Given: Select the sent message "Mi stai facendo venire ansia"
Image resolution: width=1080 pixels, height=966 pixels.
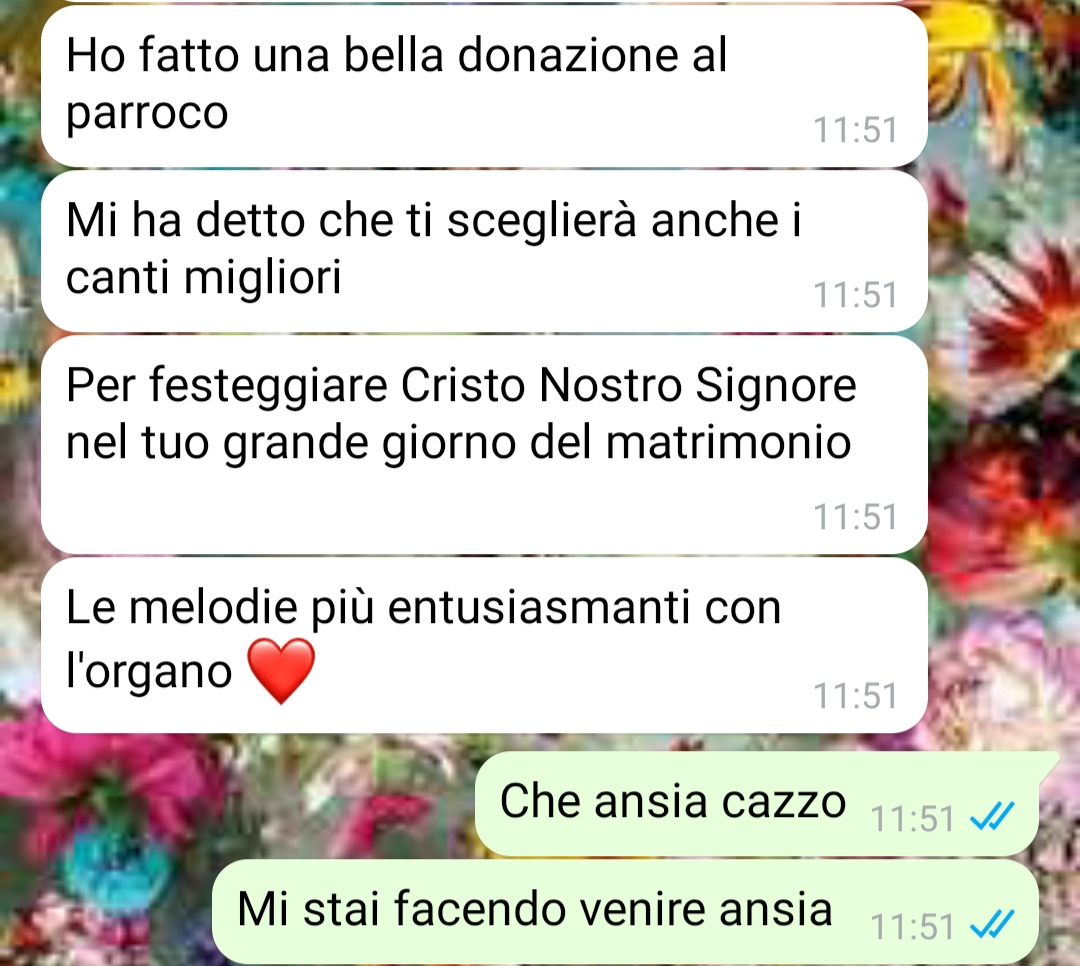Looking at the screenshot, I should pyautogui.click(x=625, y=912).
